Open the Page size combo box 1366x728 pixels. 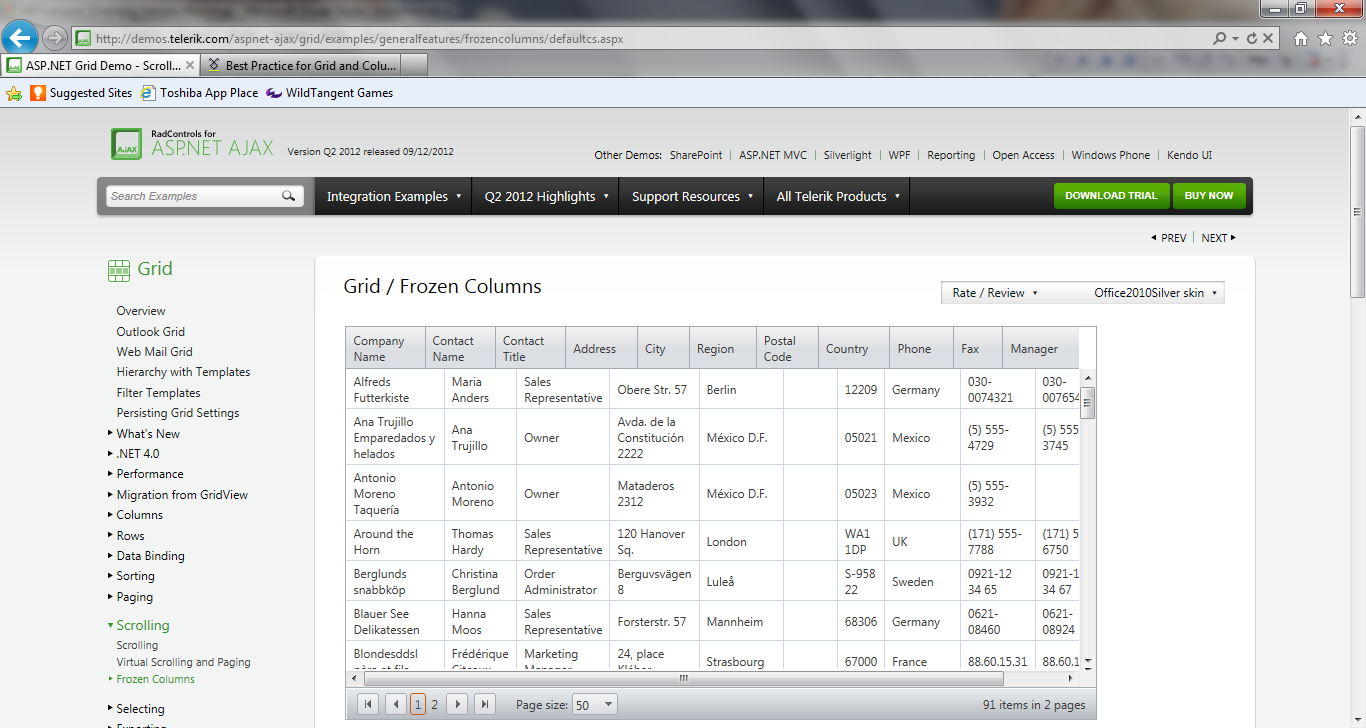(x=594, y=705)
